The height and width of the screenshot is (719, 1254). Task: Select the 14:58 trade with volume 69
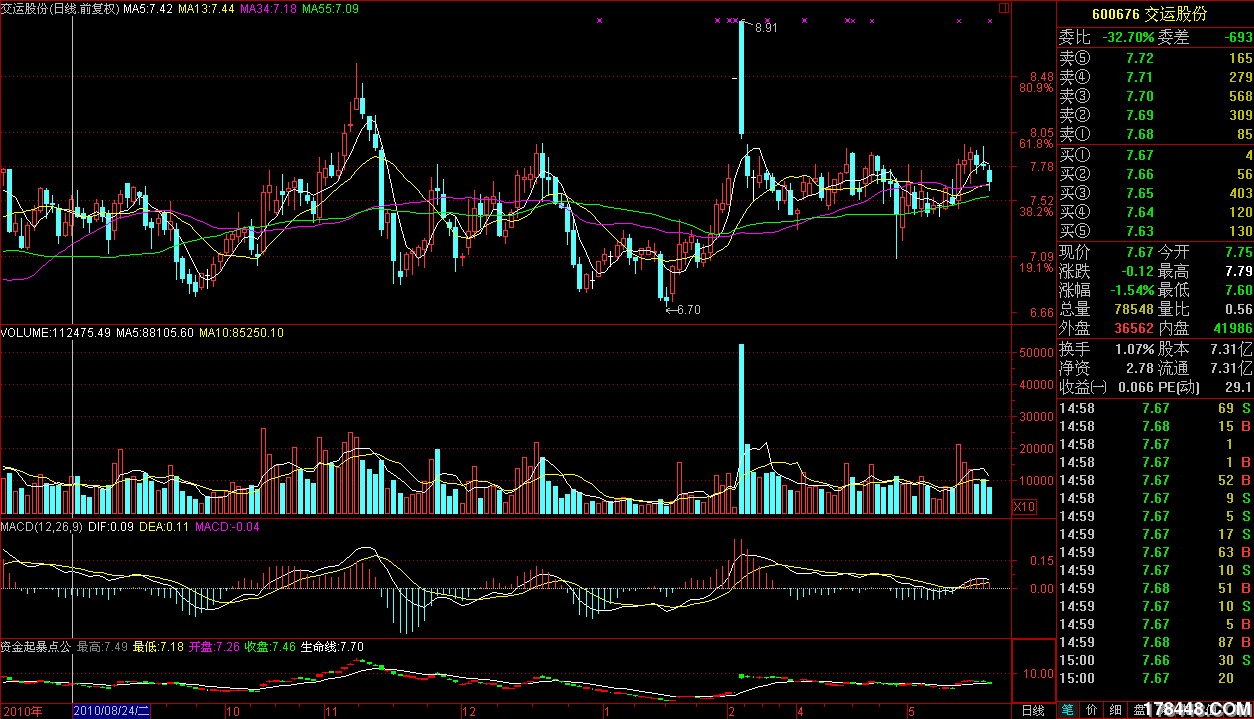pyautogui.click(x=1155, y=408)
